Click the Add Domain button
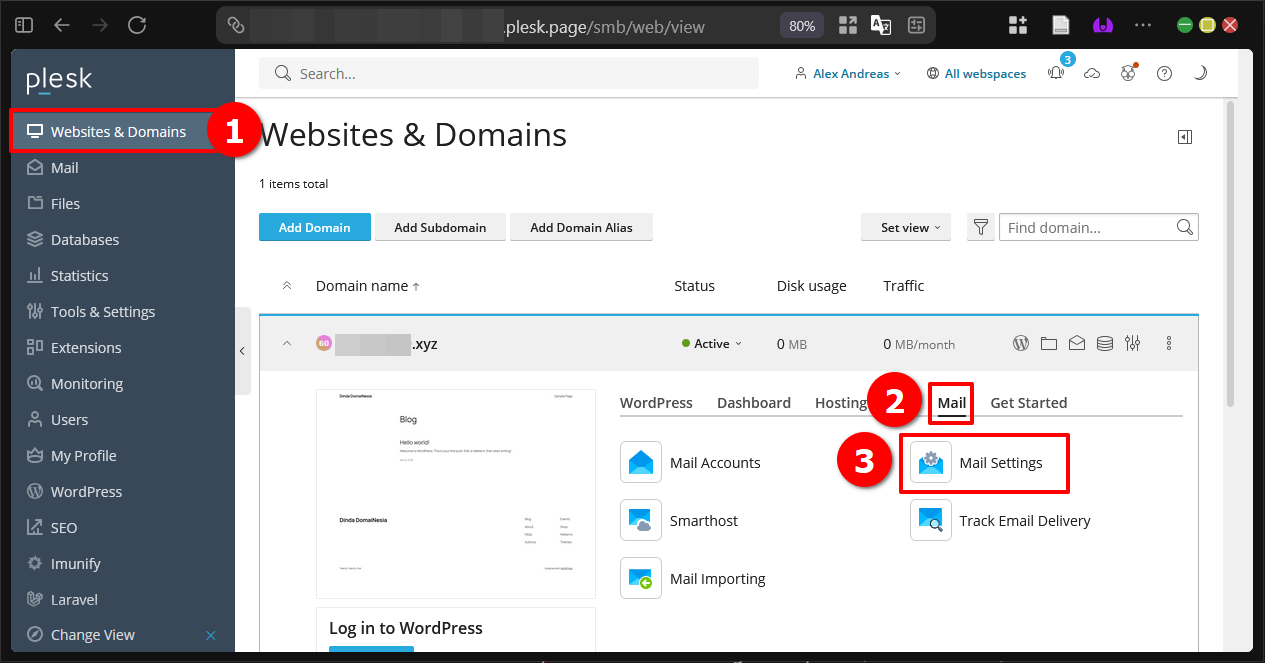Screen dimensions: 1265x663 pos(314,227)
